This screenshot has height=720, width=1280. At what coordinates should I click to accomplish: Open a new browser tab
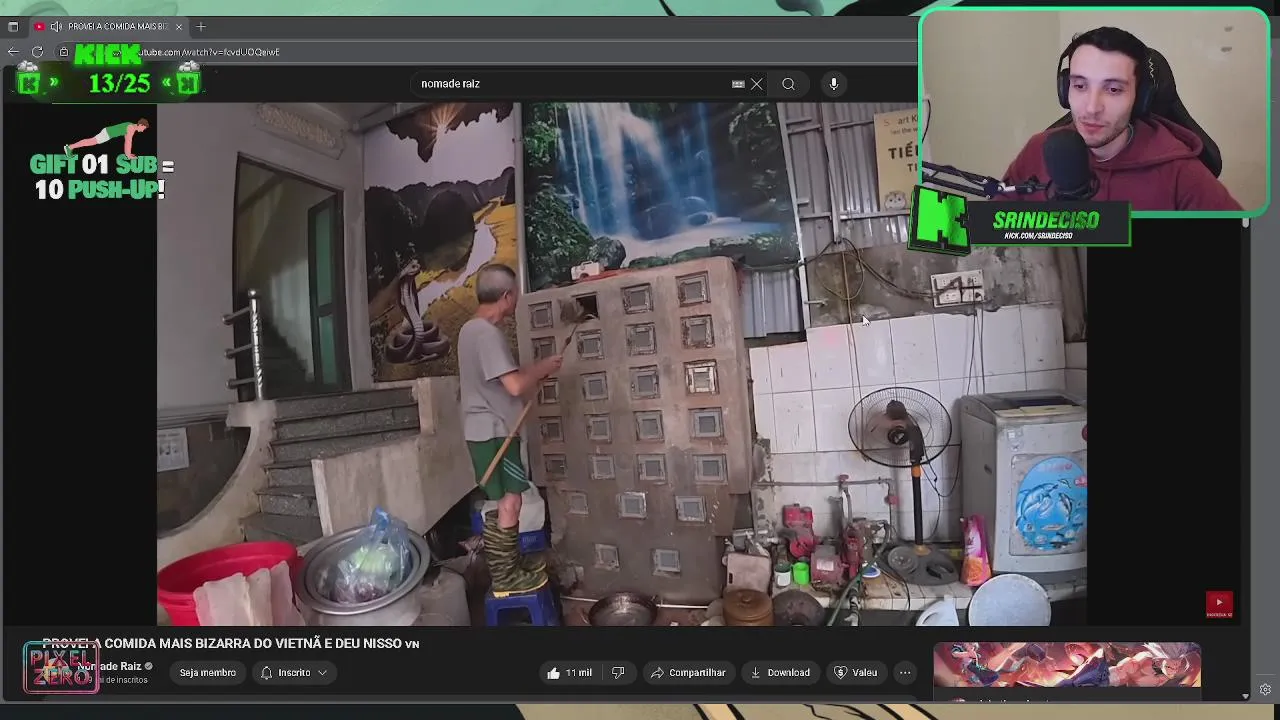201,26
